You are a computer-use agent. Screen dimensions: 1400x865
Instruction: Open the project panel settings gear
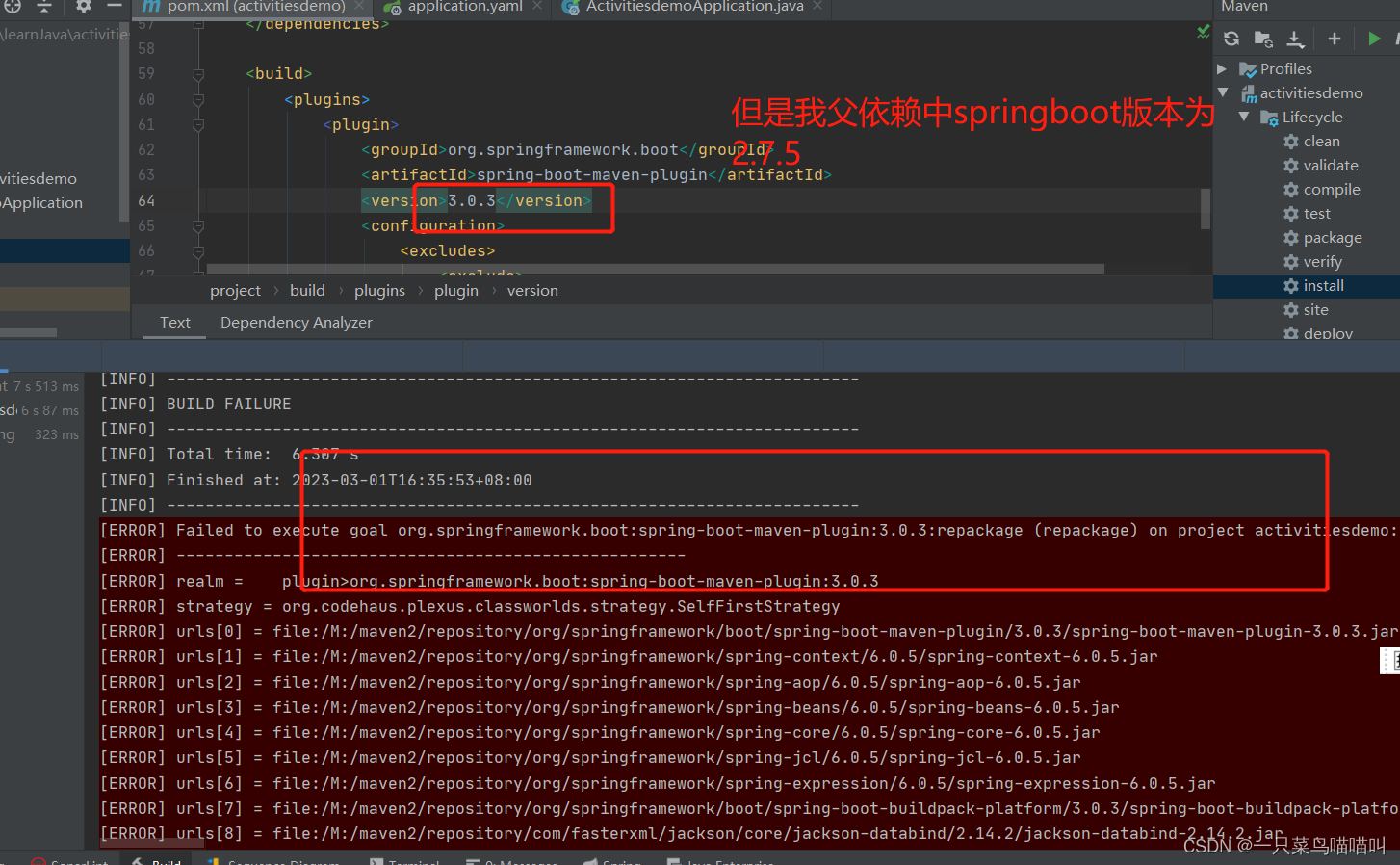click(x=84, y=6)
